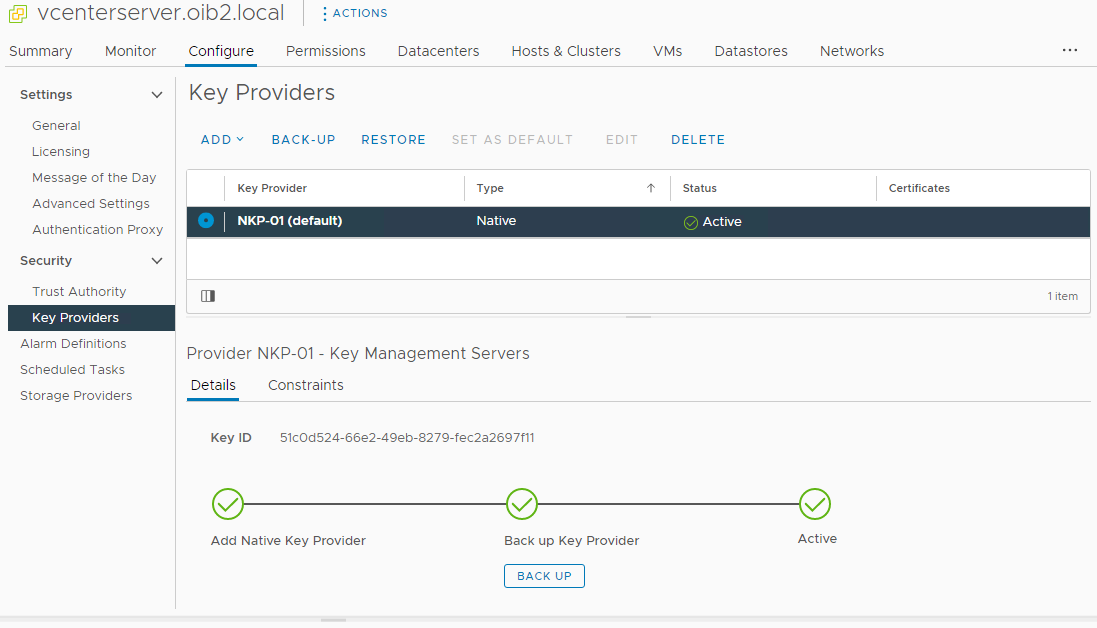The image size is (1097, 628).
Task: Open the ACTIONS dropdown menu
Action: [355, 13]
